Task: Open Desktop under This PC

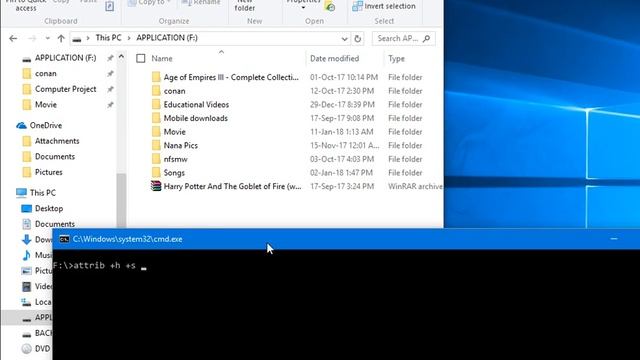Action: (49, 208)
